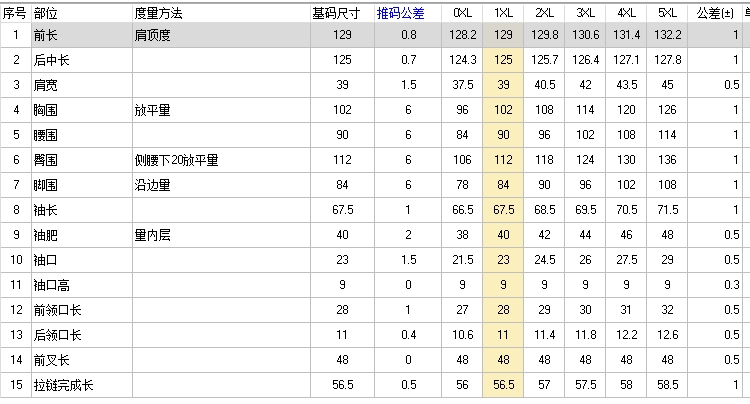Select grading value 0.4 for 后领口长
The width and height of the screenshot is (750, 404).
[408, 335]
